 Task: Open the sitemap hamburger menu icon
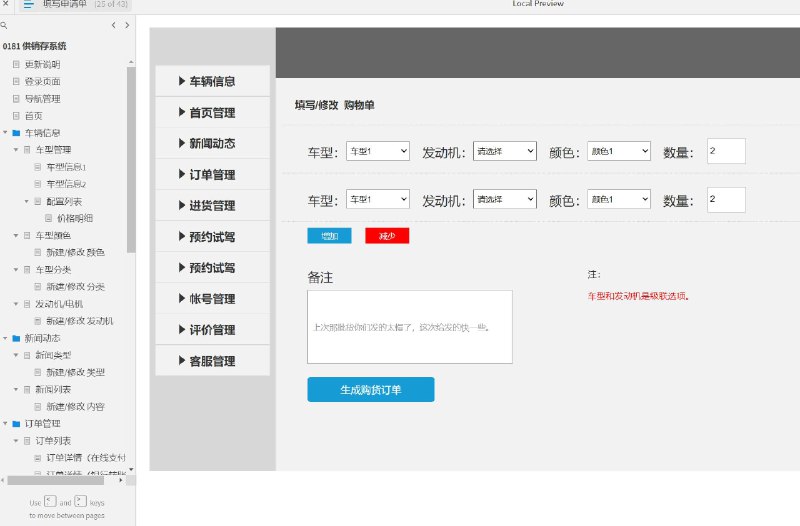[28, 5]
